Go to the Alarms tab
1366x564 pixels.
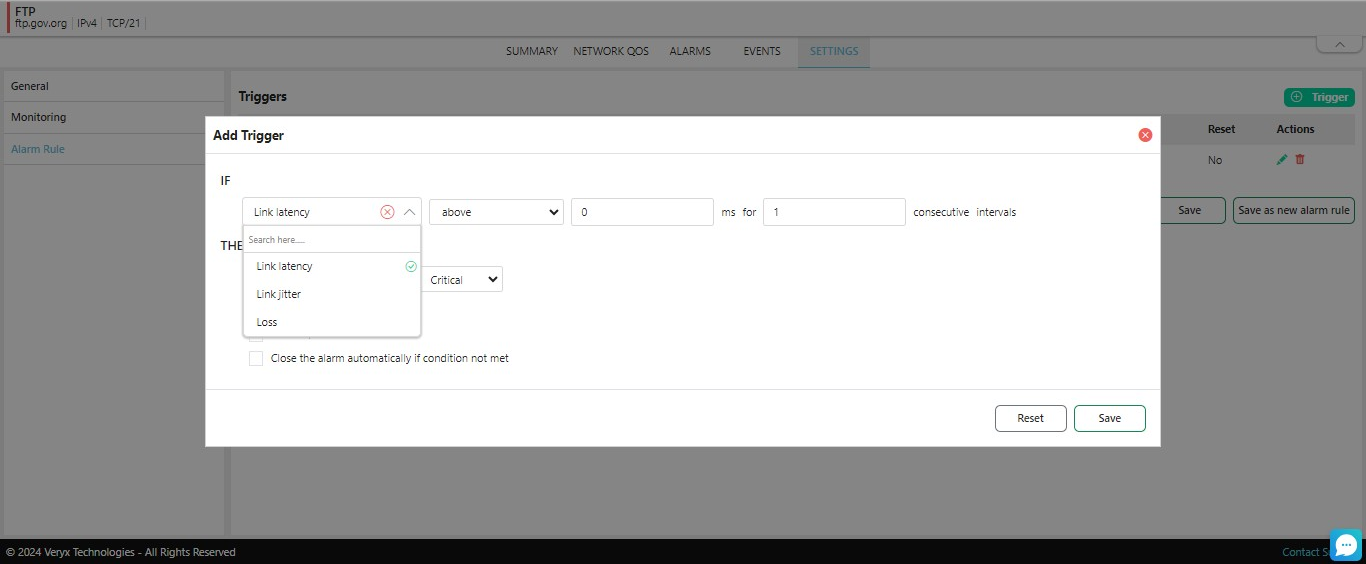690,51
